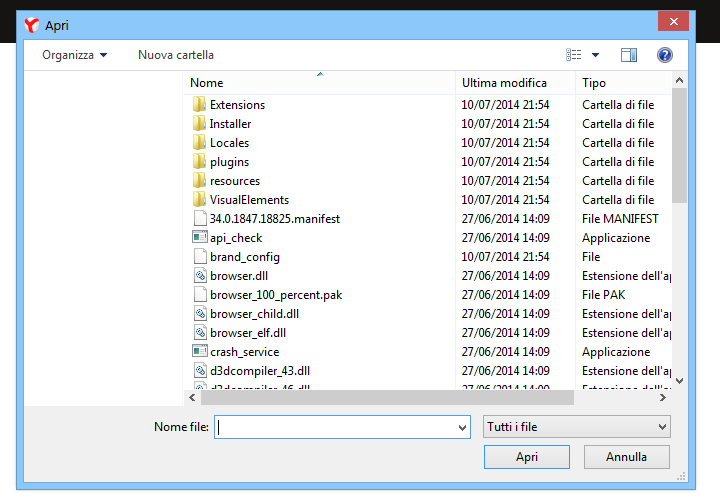Select the crash_service application icon

coord(199,351)
